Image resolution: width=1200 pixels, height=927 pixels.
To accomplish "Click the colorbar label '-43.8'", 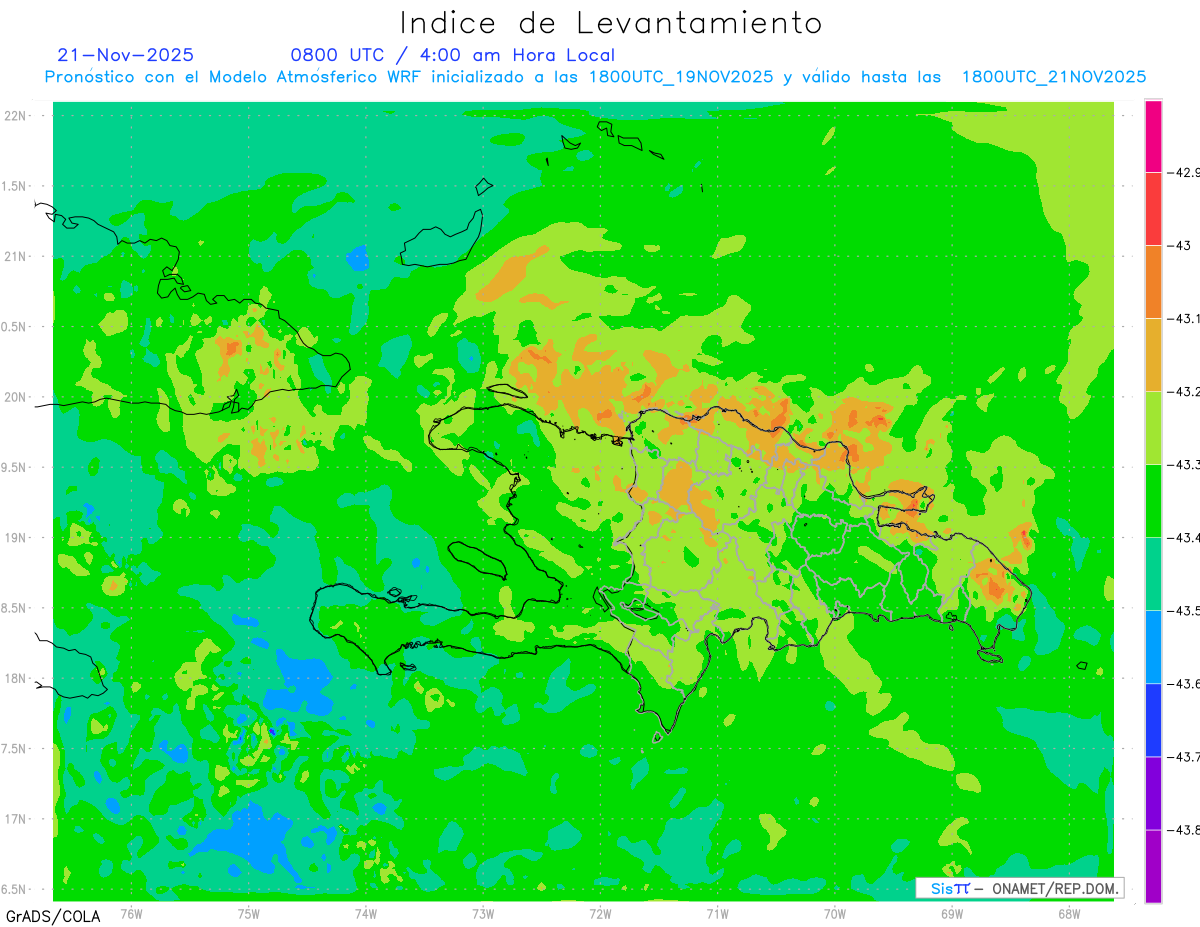I will click(x=1185, y=830).
